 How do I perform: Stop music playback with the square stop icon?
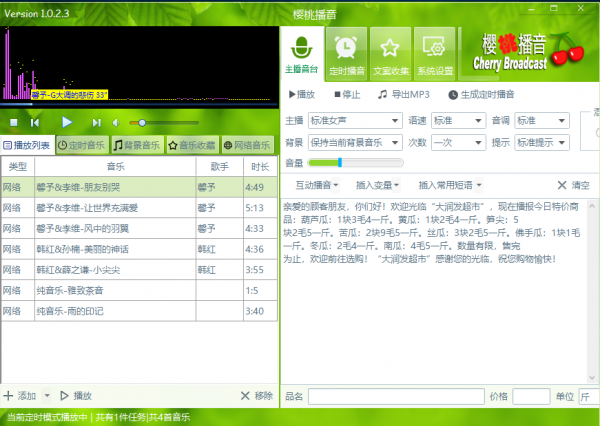[13, 122]
